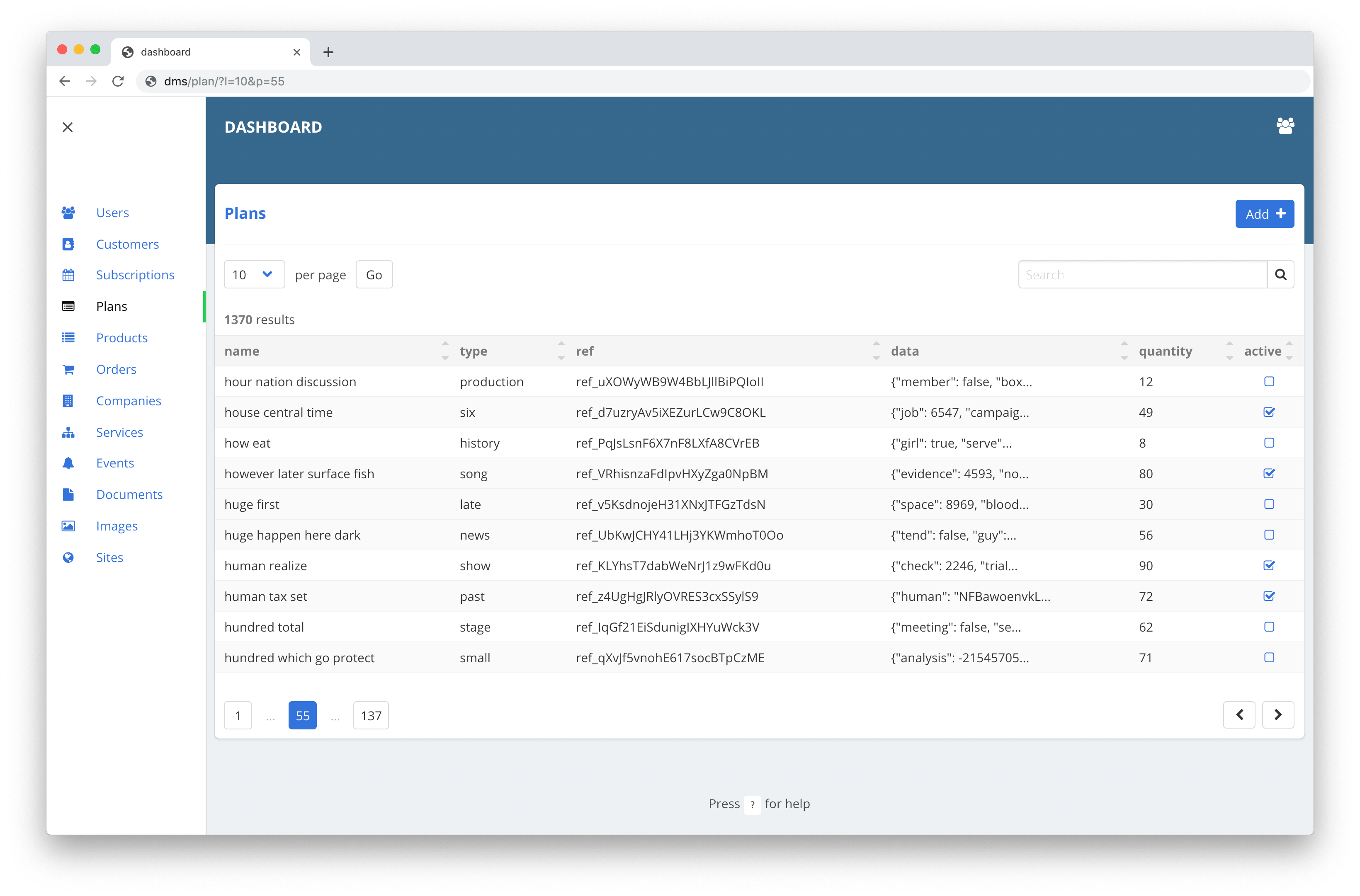Click the Events bell icon
The height and width of the screenshot is (896, 1360).
[68, 463]
